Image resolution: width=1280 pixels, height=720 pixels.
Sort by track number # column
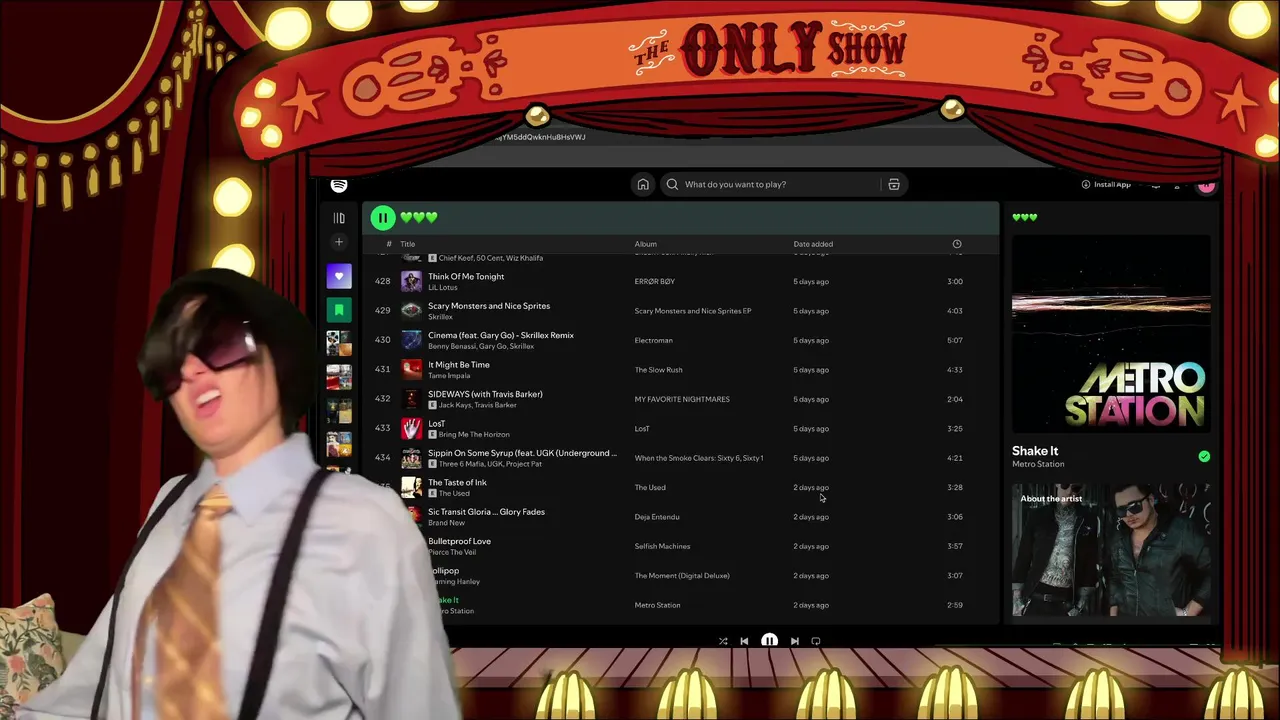point(389,244)
